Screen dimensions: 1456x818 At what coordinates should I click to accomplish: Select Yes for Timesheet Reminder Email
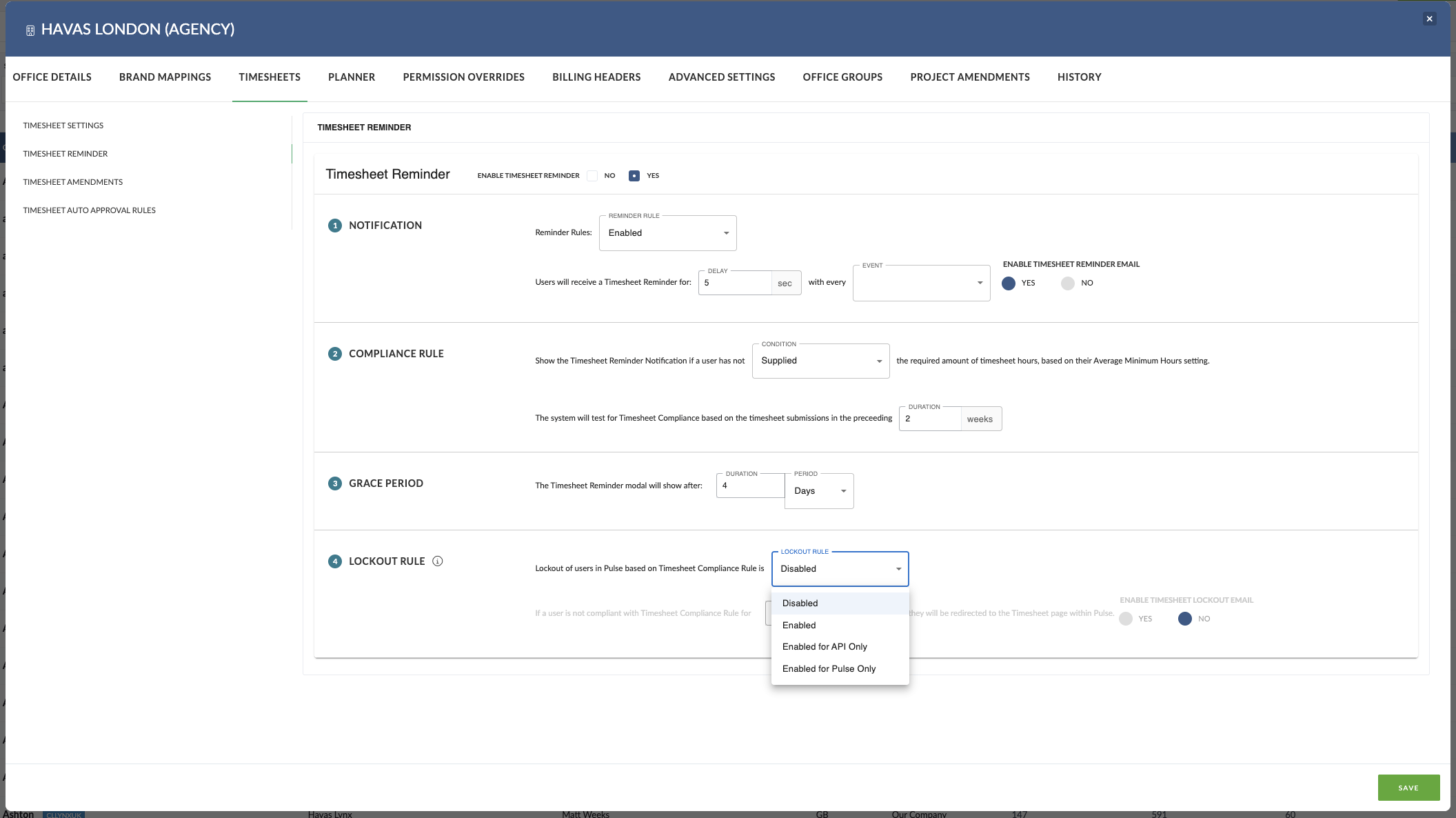click(1009, 283)
